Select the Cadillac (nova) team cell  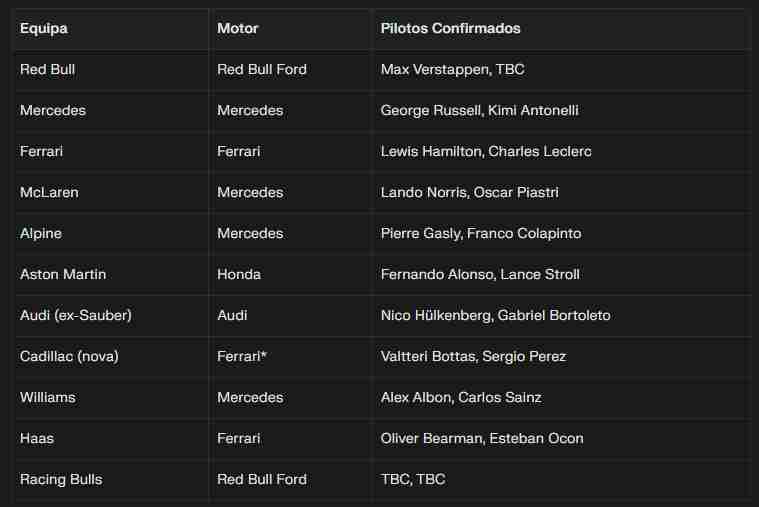pyautogui.click(x=70, y=357)
